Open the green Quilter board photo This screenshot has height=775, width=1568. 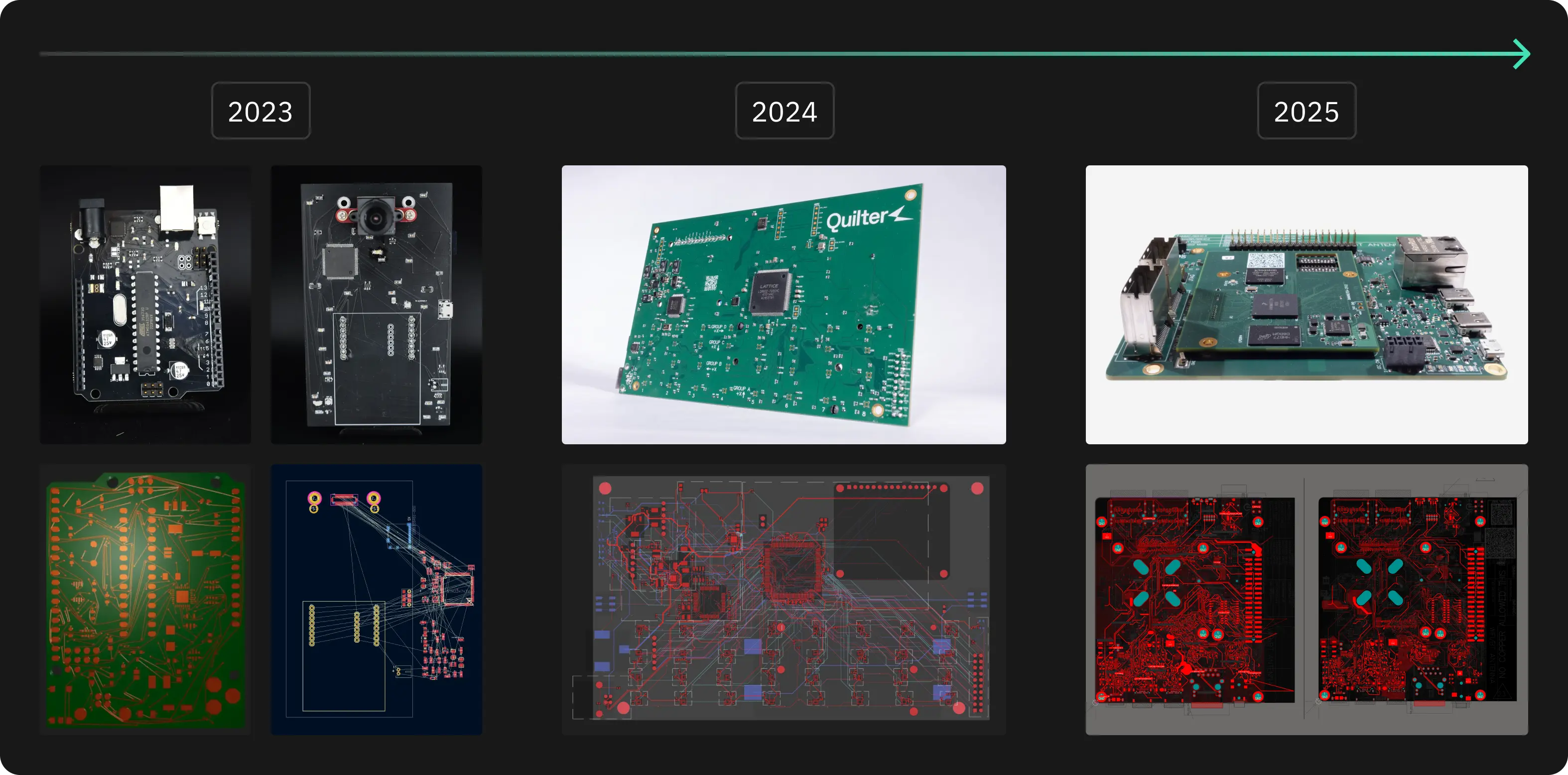click(x=784, y=304)
